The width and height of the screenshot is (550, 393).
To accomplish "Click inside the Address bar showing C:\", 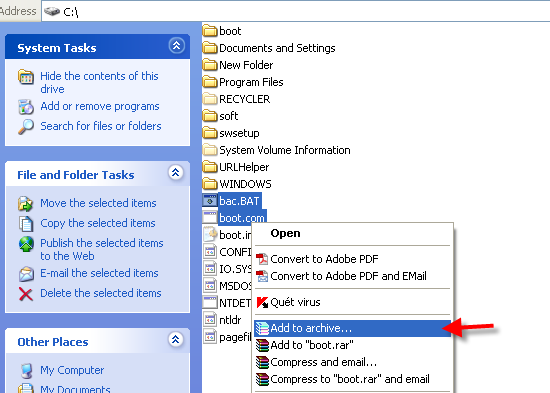I will [295, 12].
